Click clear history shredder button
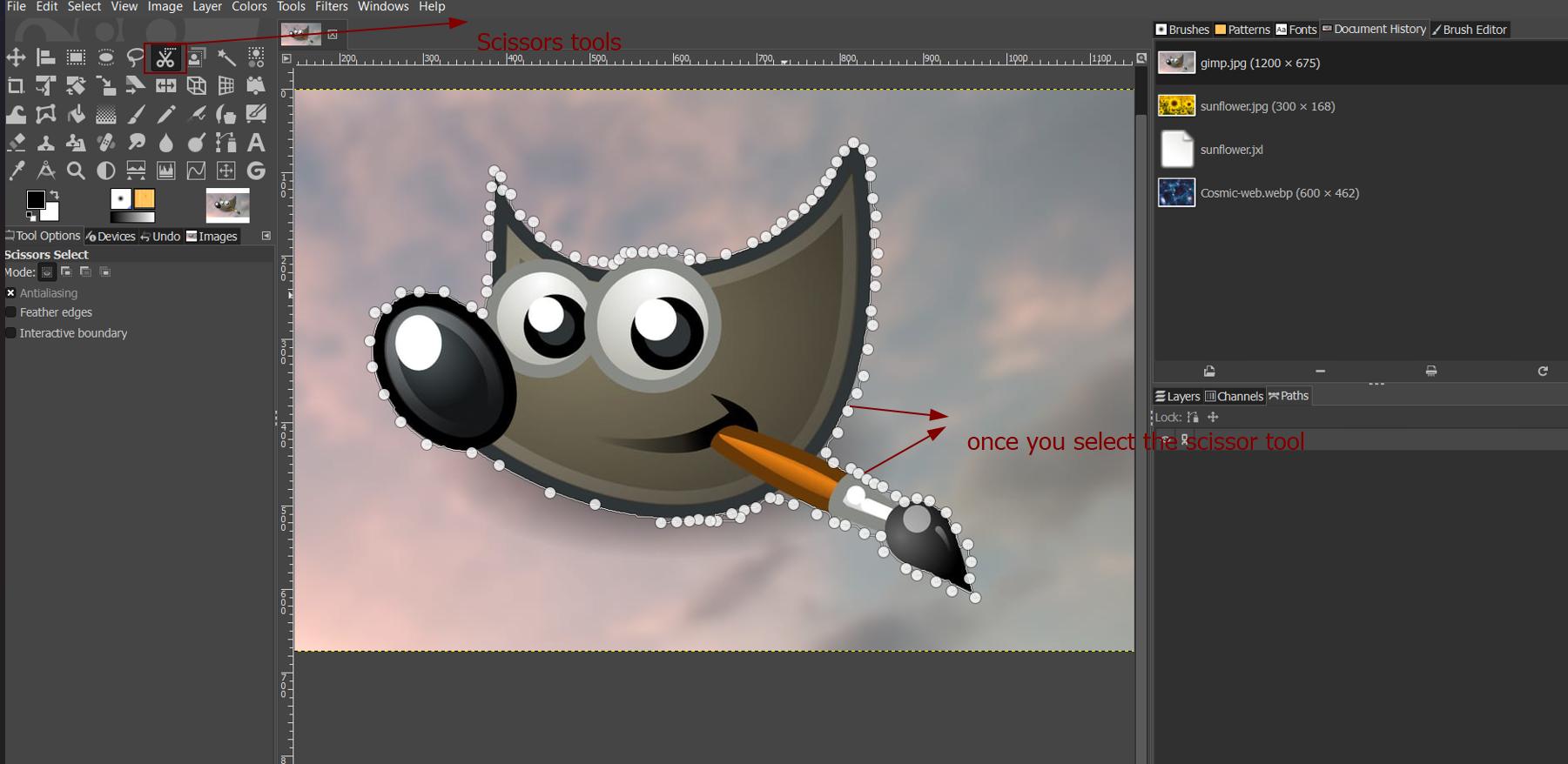 coord(1431,372)
